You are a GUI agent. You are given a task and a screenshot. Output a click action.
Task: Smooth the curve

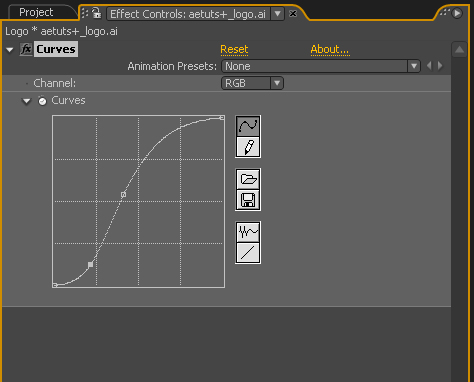(x=248, y=232)
